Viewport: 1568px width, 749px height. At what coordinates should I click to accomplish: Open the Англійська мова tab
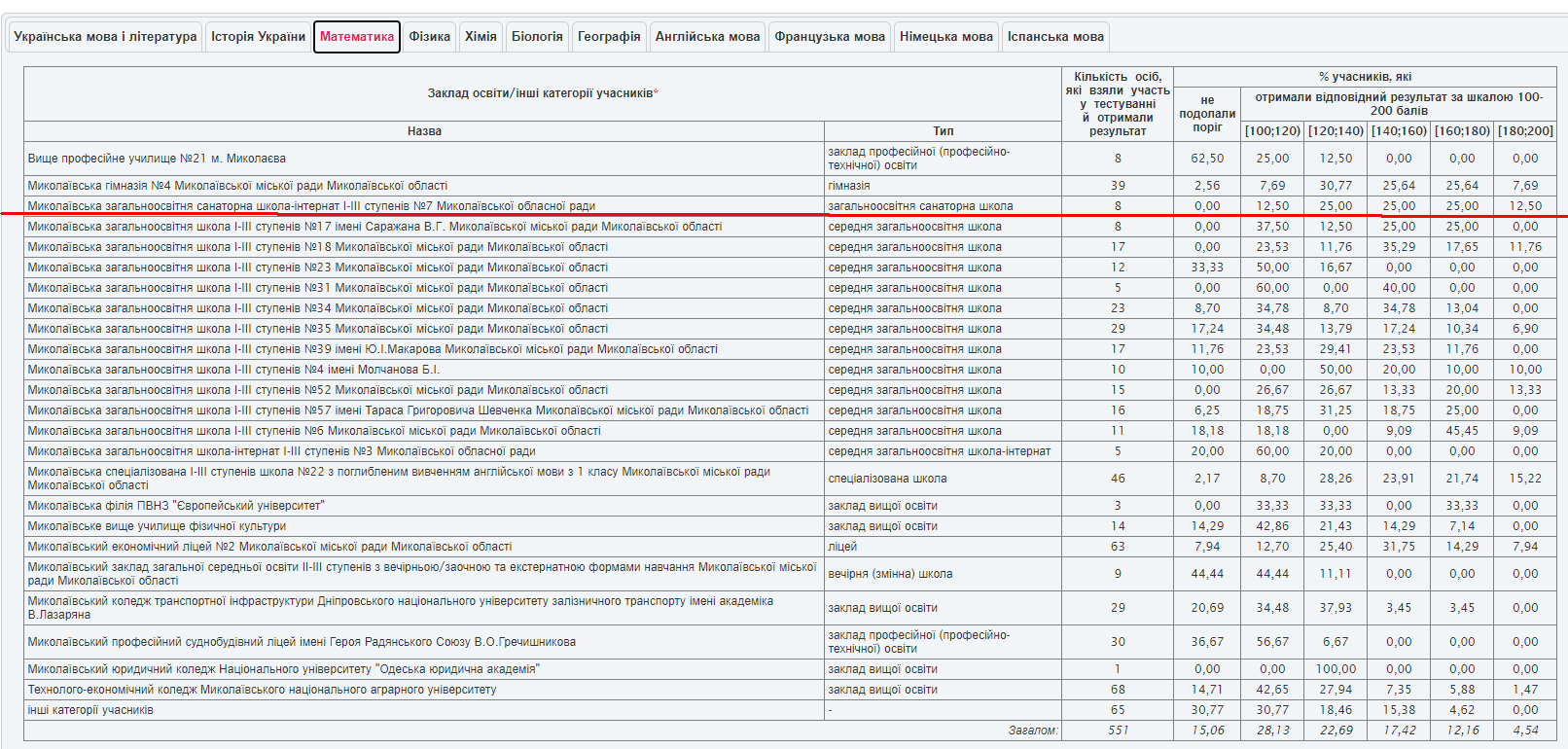point(707,37)
